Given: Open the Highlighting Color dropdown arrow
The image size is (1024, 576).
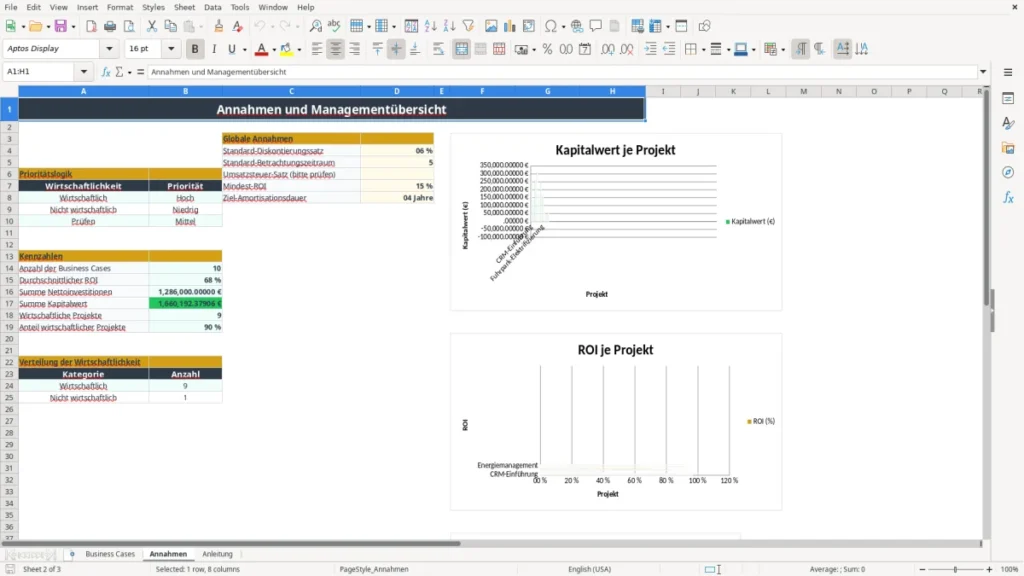Looking at the screenshot, I should [x=299, y=50].
